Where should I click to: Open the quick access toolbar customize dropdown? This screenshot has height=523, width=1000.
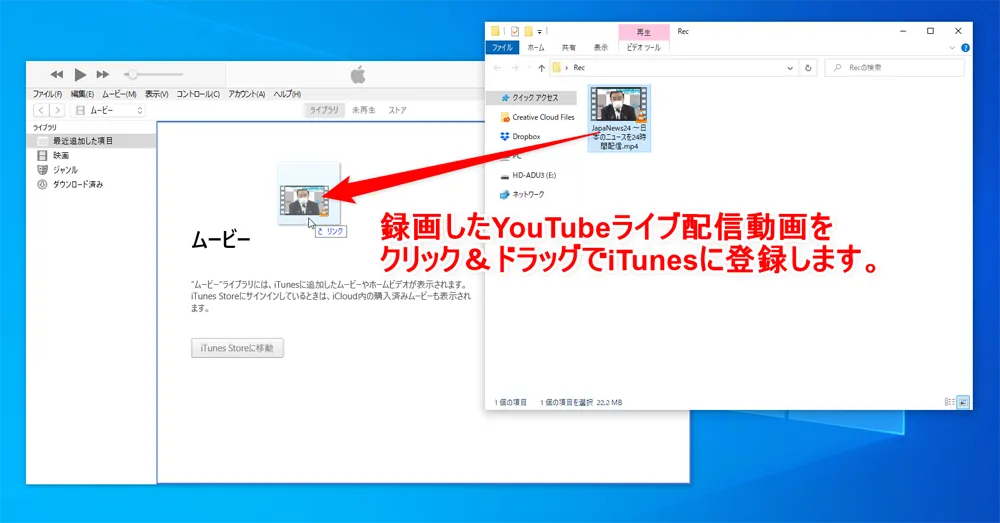click(540, 31)
